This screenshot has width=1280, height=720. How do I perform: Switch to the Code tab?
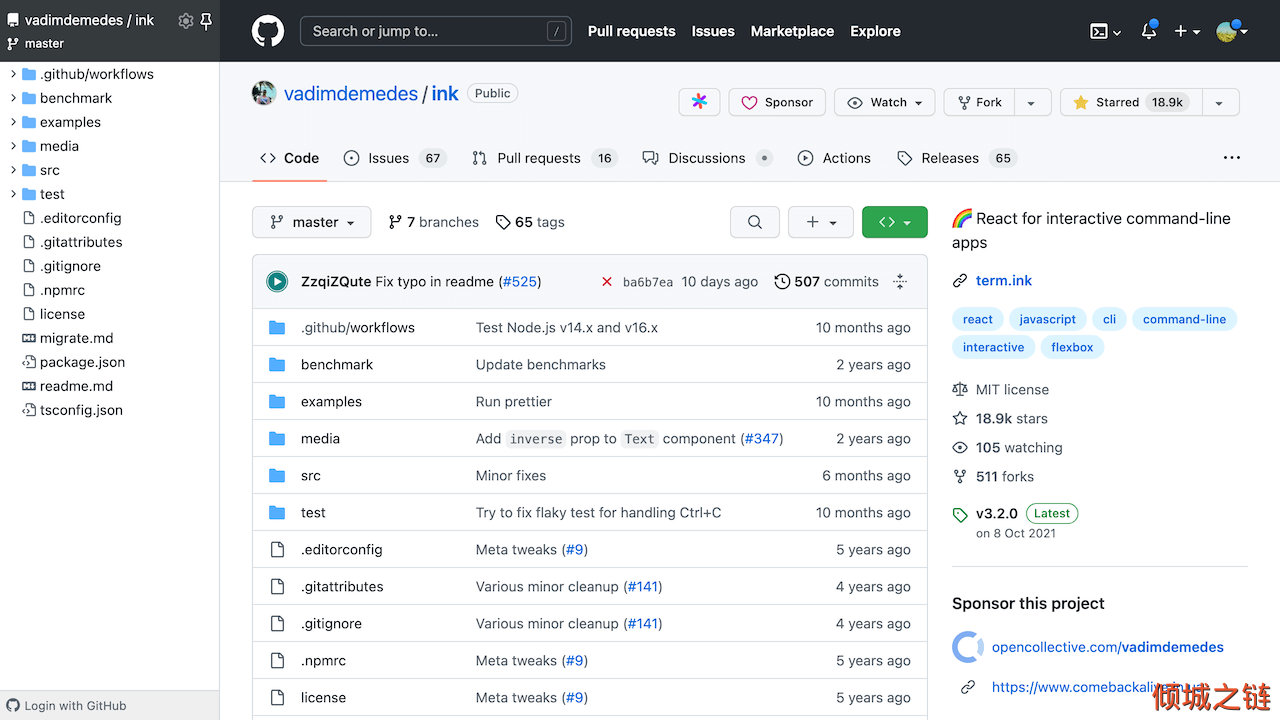pos(290,158)
